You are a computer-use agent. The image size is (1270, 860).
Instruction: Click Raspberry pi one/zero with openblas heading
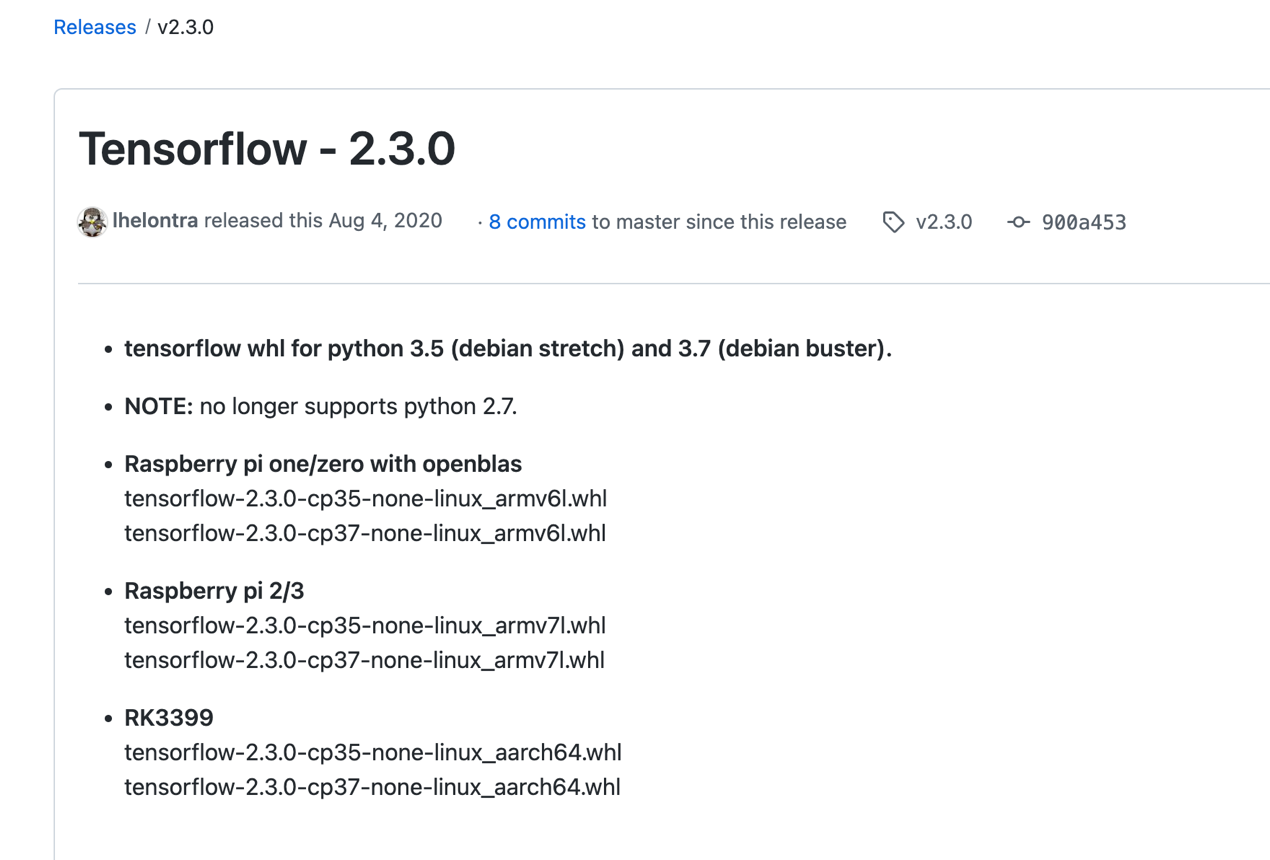323,464
